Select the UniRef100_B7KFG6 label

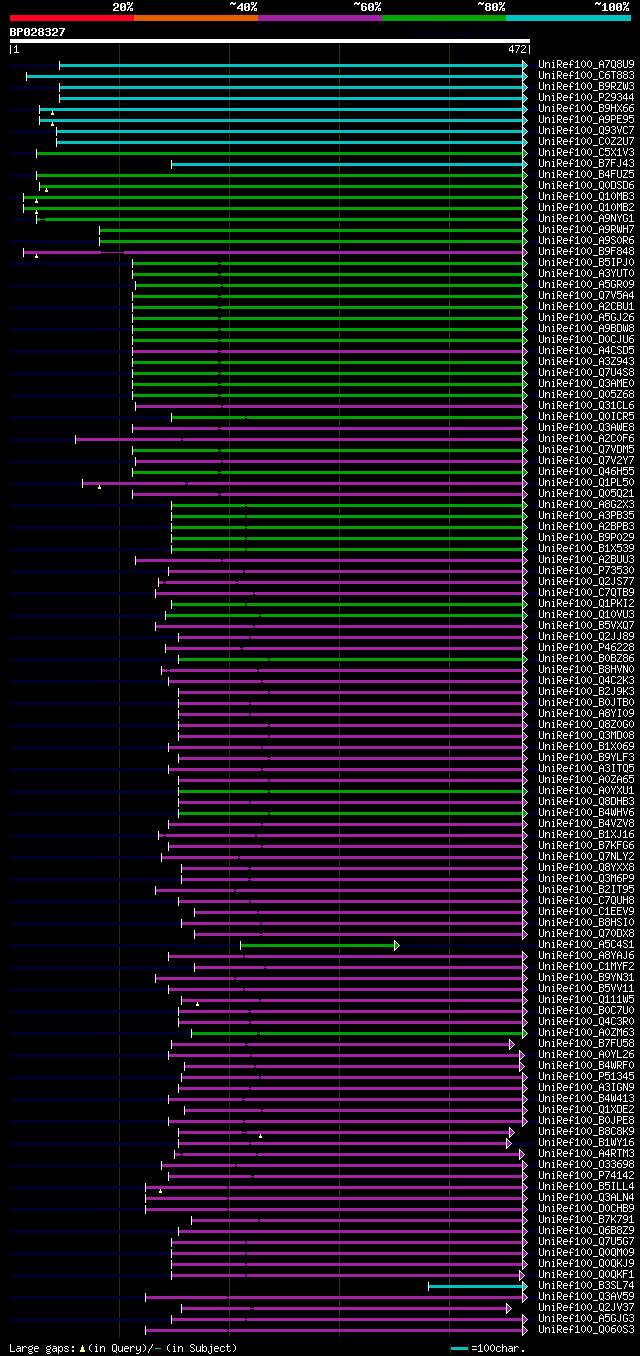click(586, 845)
